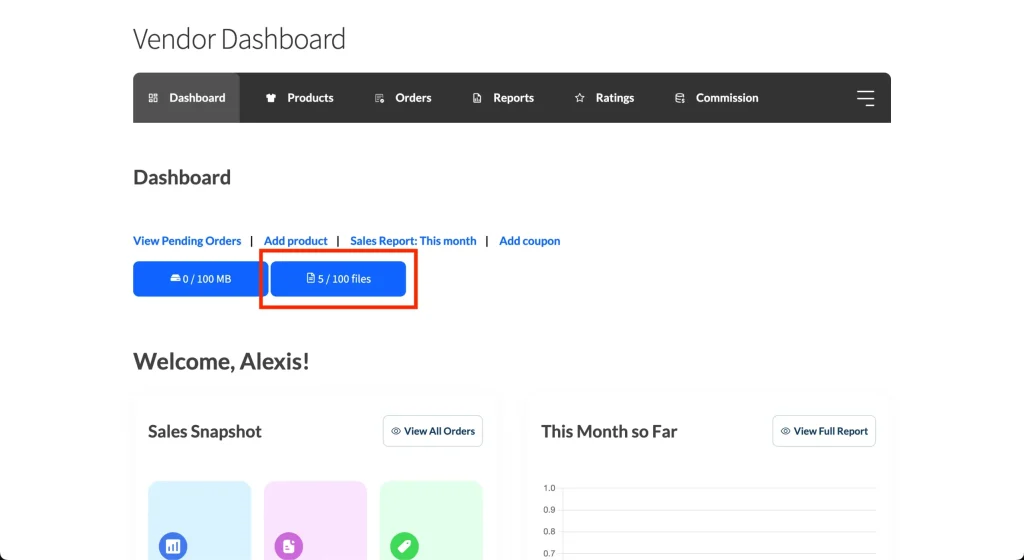The width and height of the screenshot is (1024, 560).
Task: Click the shirt icon beside Products
Action: [x=270, y=98]
